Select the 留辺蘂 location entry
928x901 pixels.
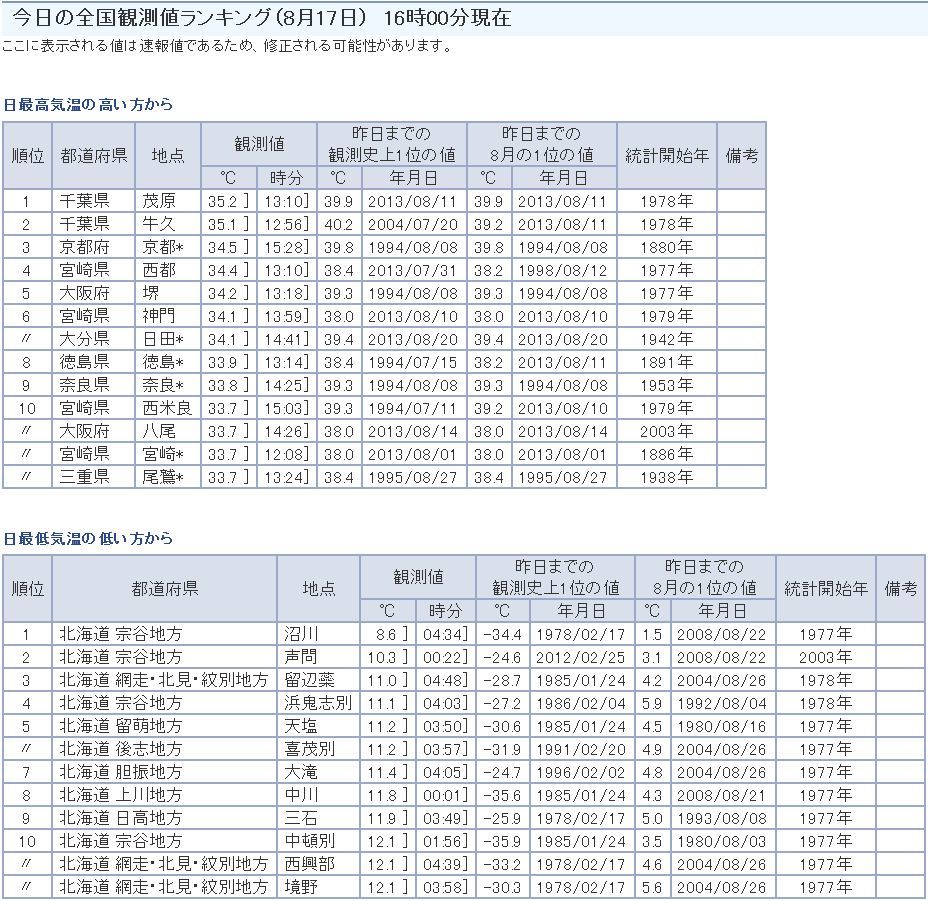click(x=308, y=680)
